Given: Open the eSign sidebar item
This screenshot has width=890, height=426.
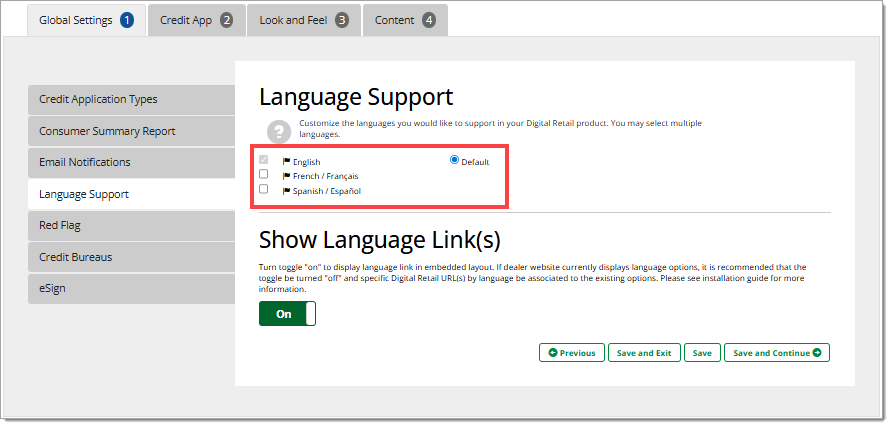Looking at the screenshot, I should [x=131, y=288].
